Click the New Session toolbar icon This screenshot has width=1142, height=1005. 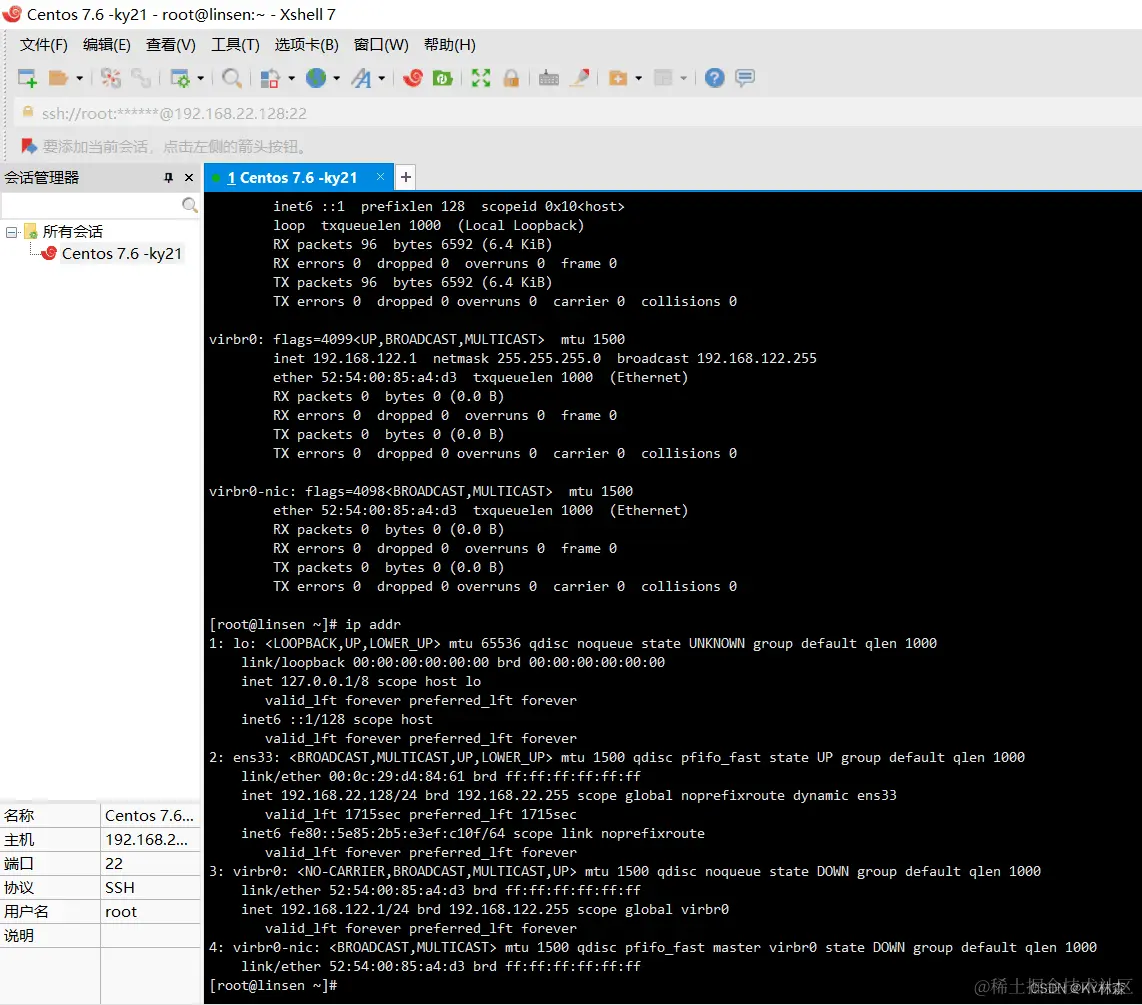tap(27, 78)
